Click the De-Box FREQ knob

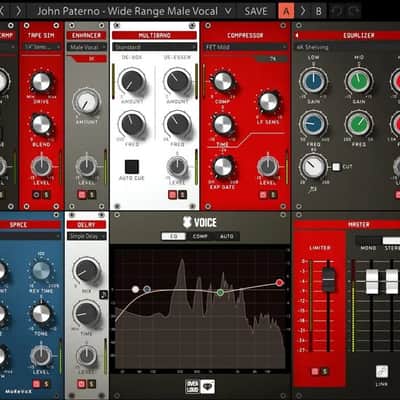(x=132, y=124)
